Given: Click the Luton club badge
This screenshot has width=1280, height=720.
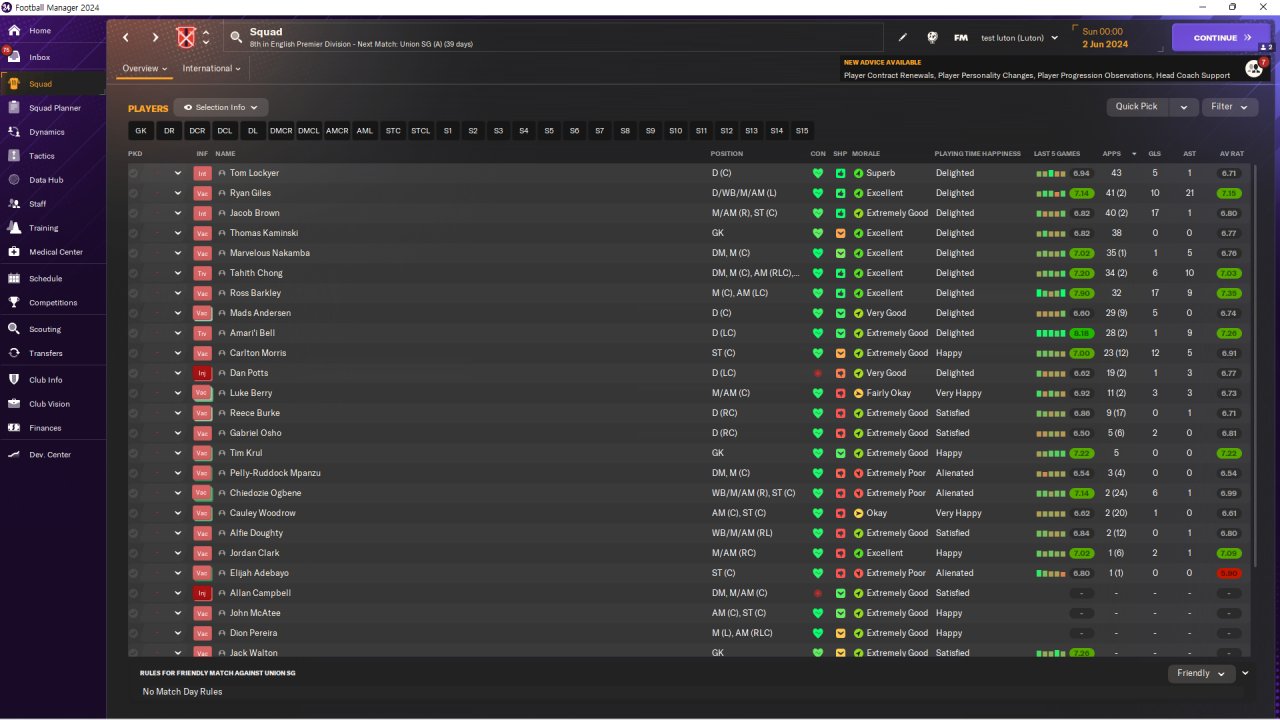Looking at the screenshot, I should pyautogui.click(x=185, y=38).
